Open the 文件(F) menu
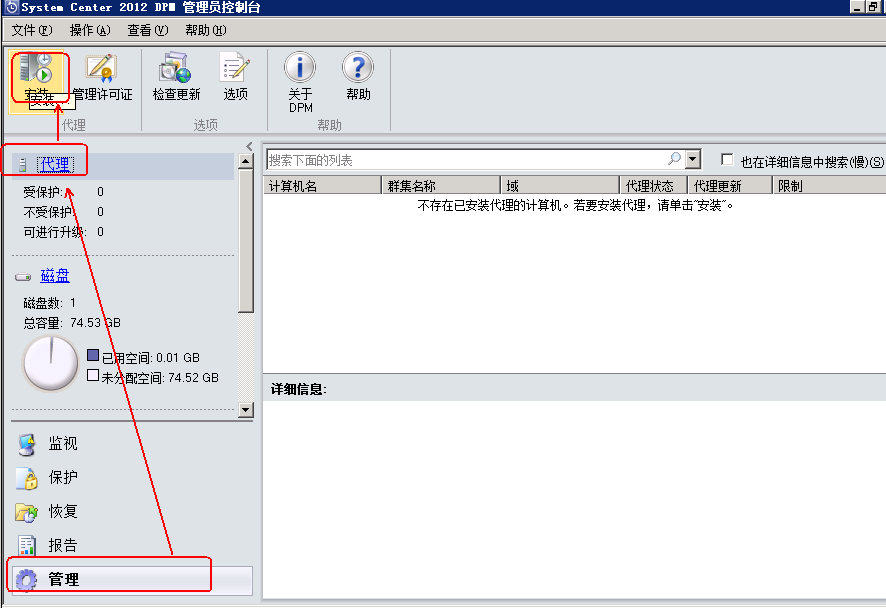This screenshot has width=886, height=608. [32, 31]
